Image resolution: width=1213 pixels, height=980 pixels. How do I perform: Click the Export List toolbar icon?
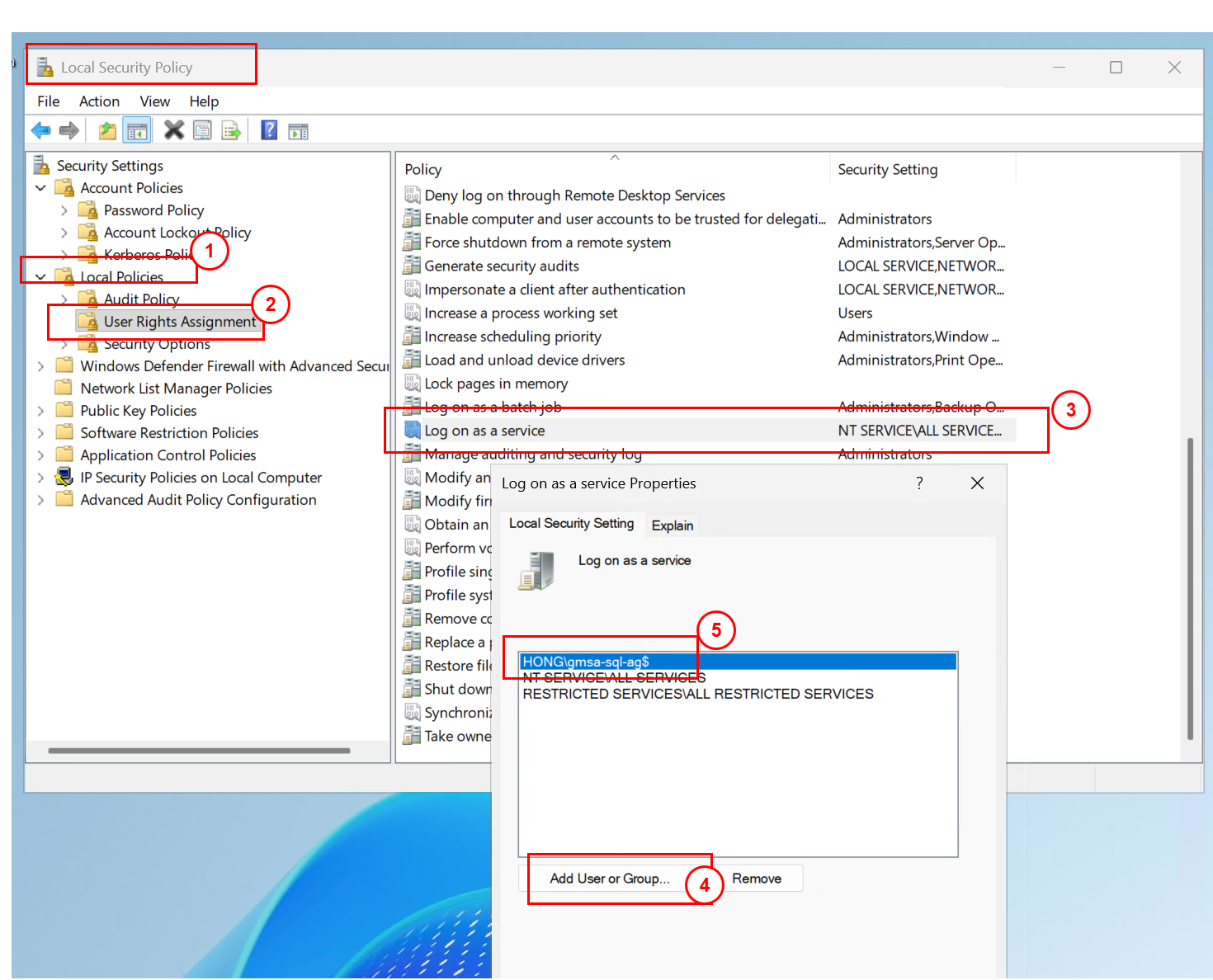[x=232, y=130]
